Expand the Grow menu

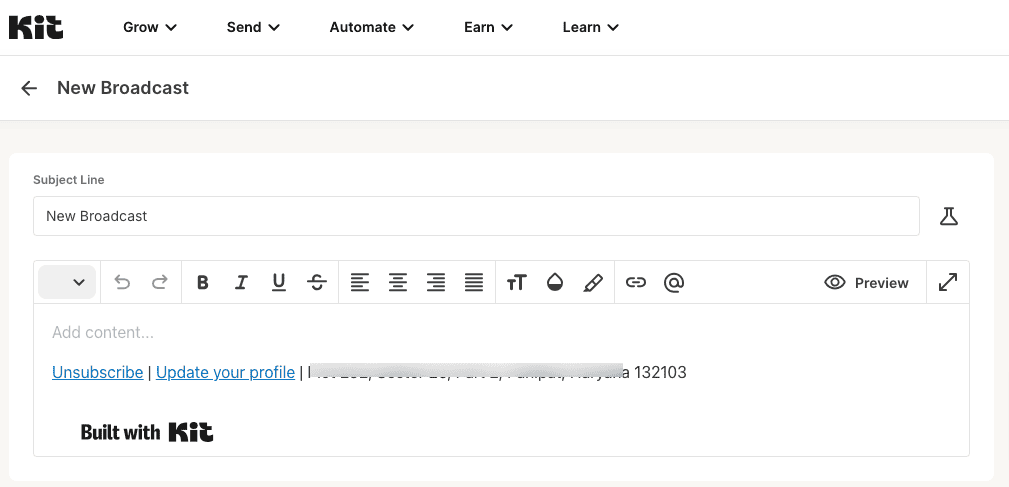coord(150,27)
